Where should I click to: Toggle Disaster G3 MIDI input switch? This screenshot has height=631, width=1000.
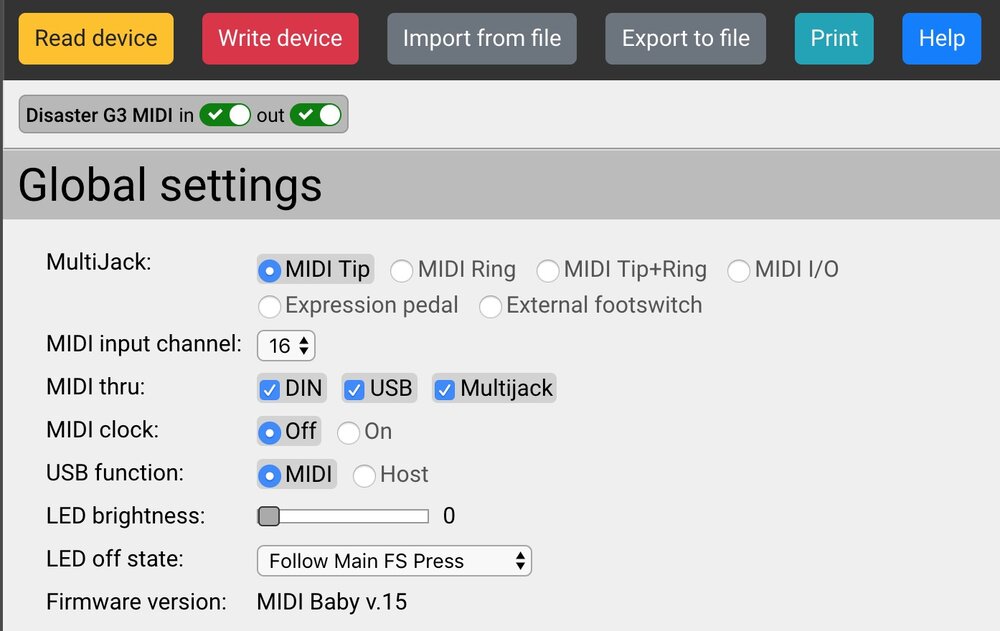click(x=225, y=115)
